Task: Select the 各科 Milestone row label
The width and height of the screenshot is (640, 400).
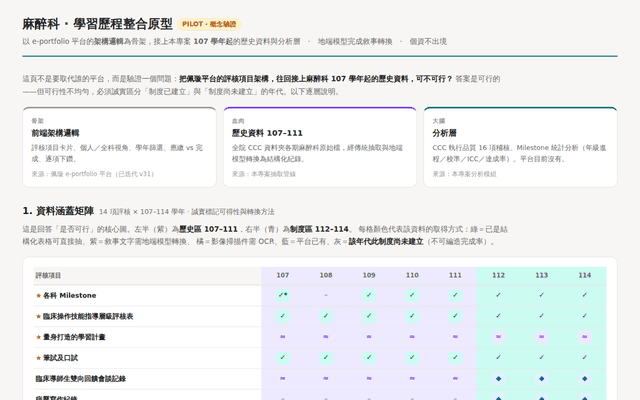Action: click(70, 296)
